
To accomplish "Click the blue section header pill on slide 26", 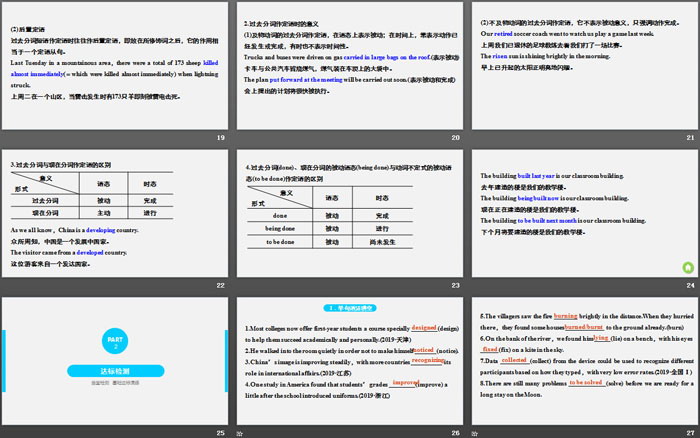I will (x=352, y=307).
